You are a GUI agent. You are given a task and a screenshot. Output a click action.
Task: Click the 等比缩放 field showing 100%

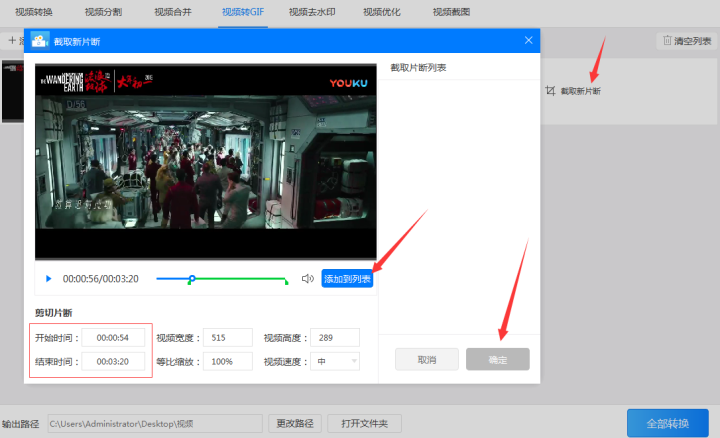228,361
